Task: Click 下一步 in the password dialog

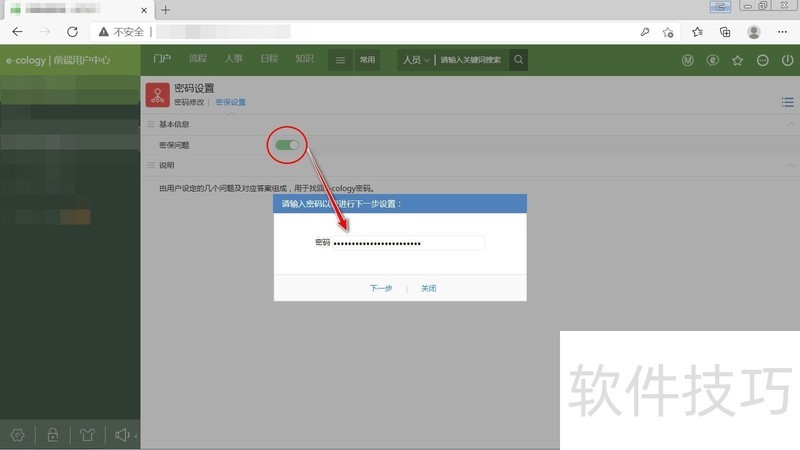Action: tap(381, 288)
